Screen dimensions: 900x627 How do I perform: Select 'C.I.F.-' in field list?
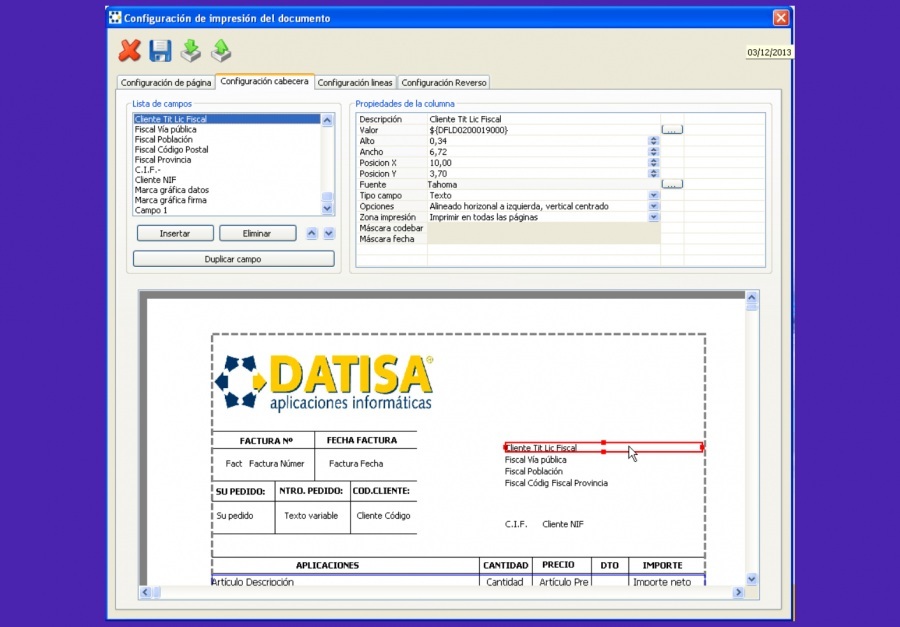227,170
